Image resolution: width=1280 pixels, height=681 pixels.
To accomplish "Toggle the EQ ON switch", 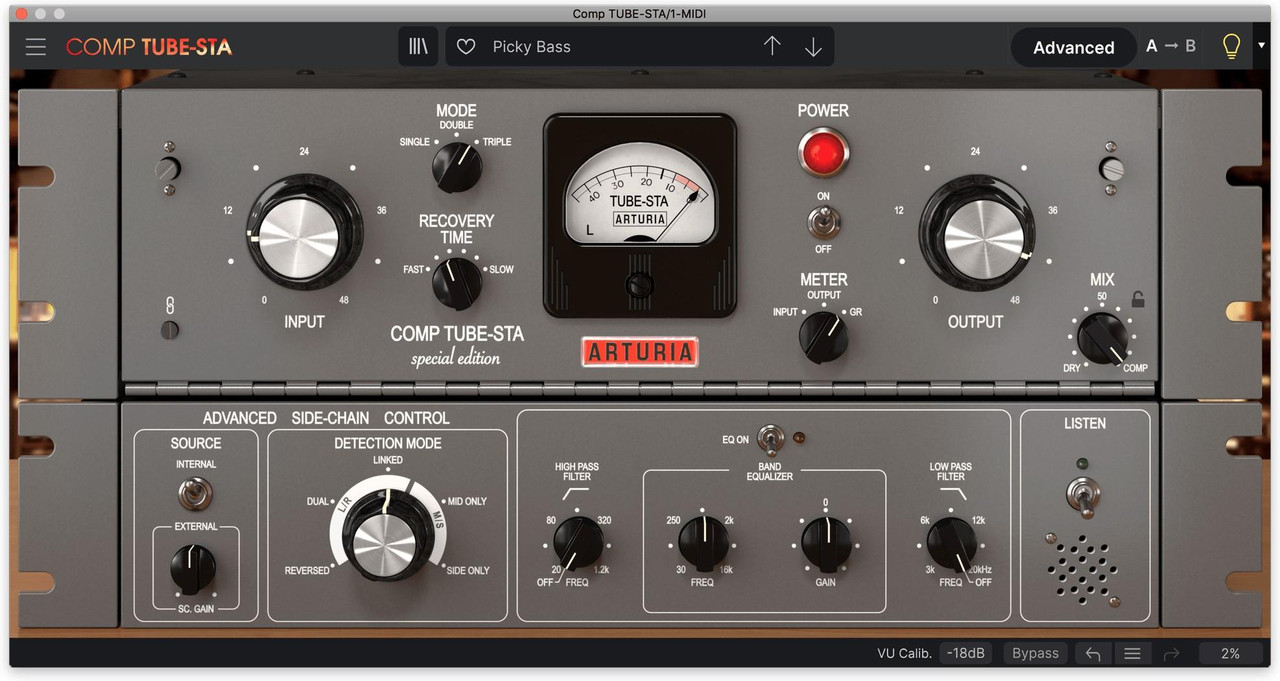I will 769,438.
